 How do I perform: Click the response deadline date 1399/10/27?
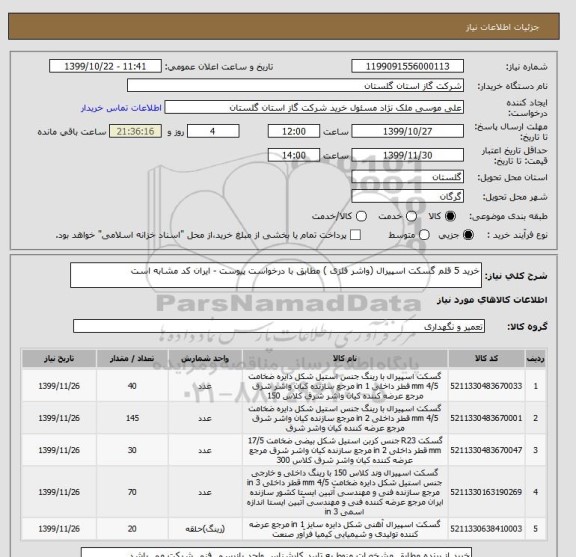[407, 131]
